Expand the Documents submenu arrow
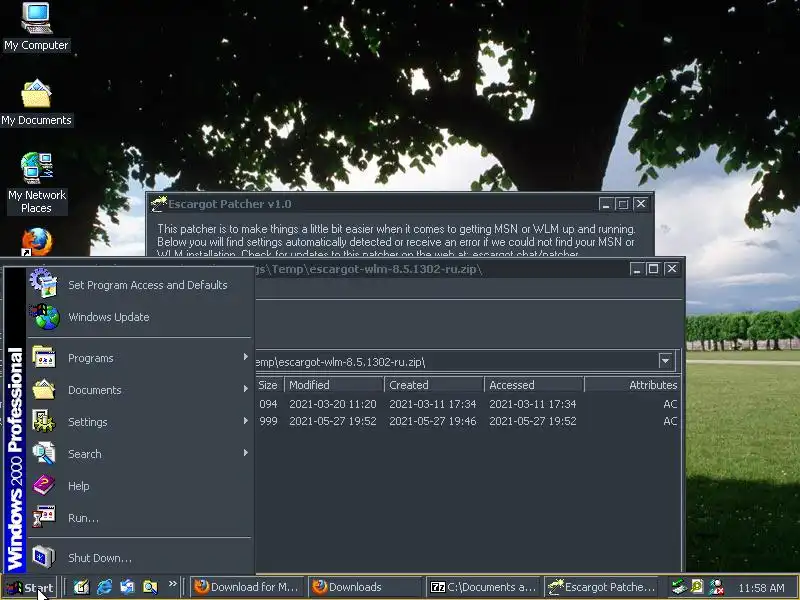The image size is (800, 600). tap(245, 389)
